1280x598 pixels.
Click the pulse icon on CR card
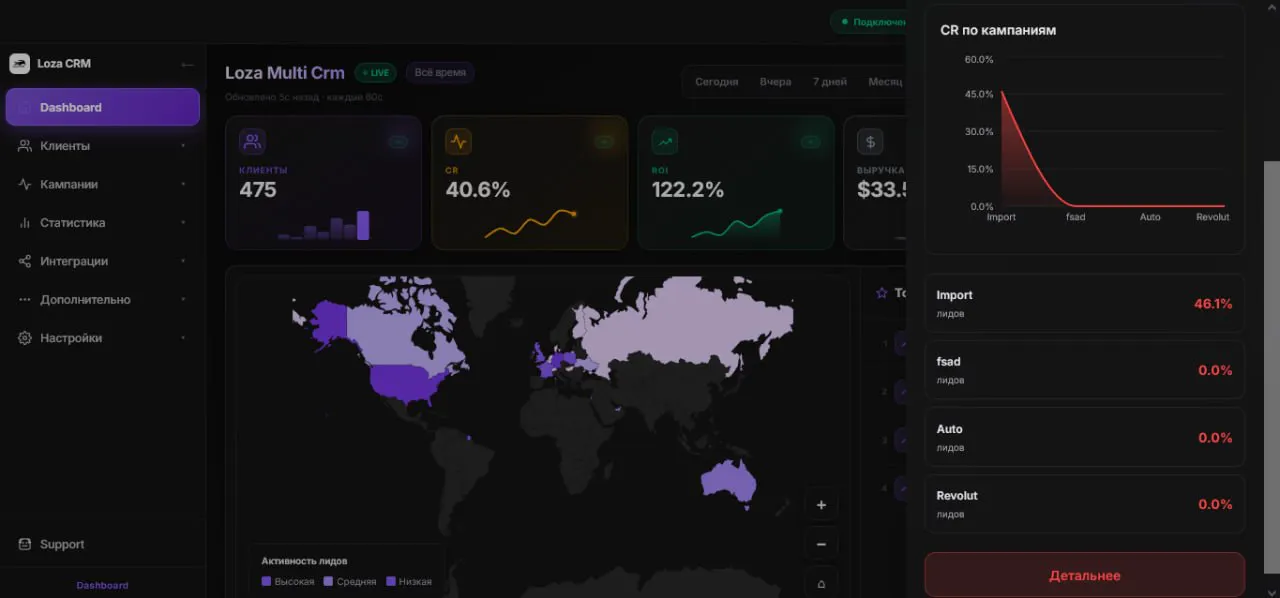pyautogui.click(x=458, y=141)
